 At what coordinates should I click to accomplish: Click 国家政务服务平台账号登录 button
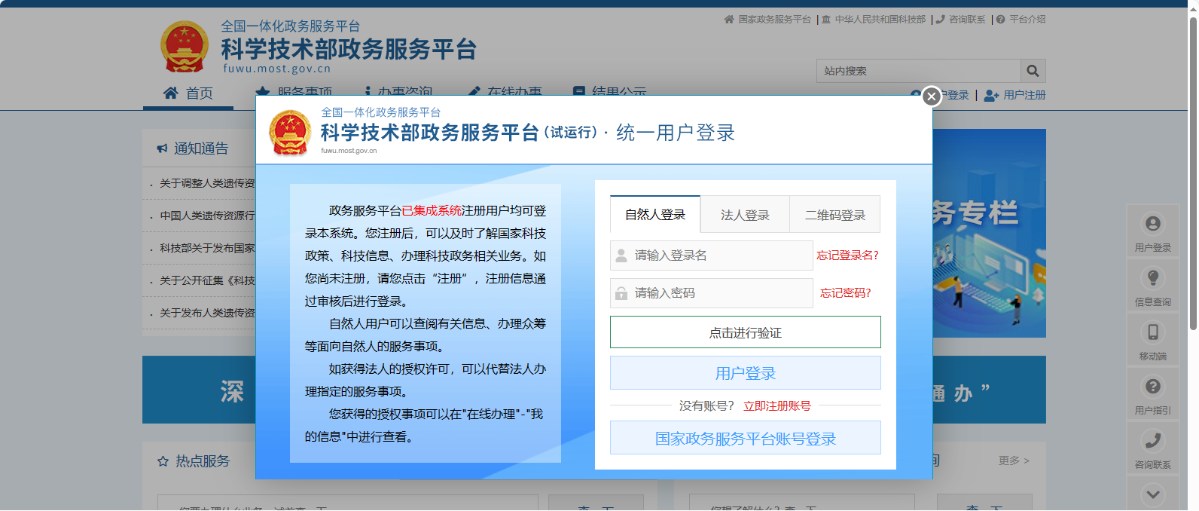(745, 438)
